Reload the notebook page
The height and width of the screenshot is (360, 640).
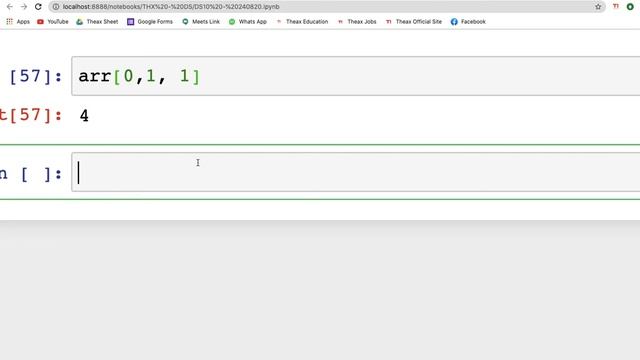[x=38, y=7]
